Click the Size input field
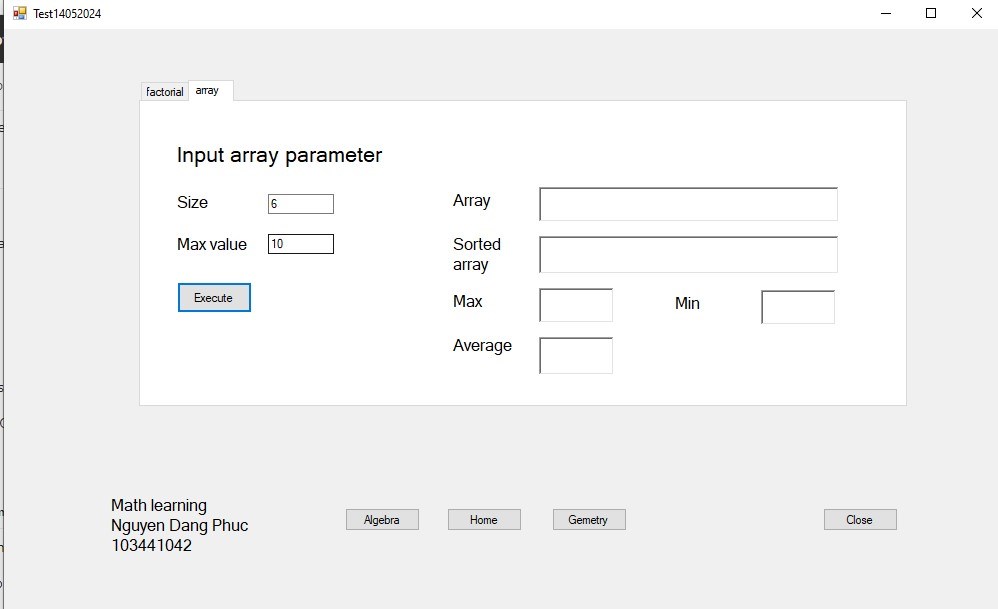998x609 pixels. click(x=300, y=204)
